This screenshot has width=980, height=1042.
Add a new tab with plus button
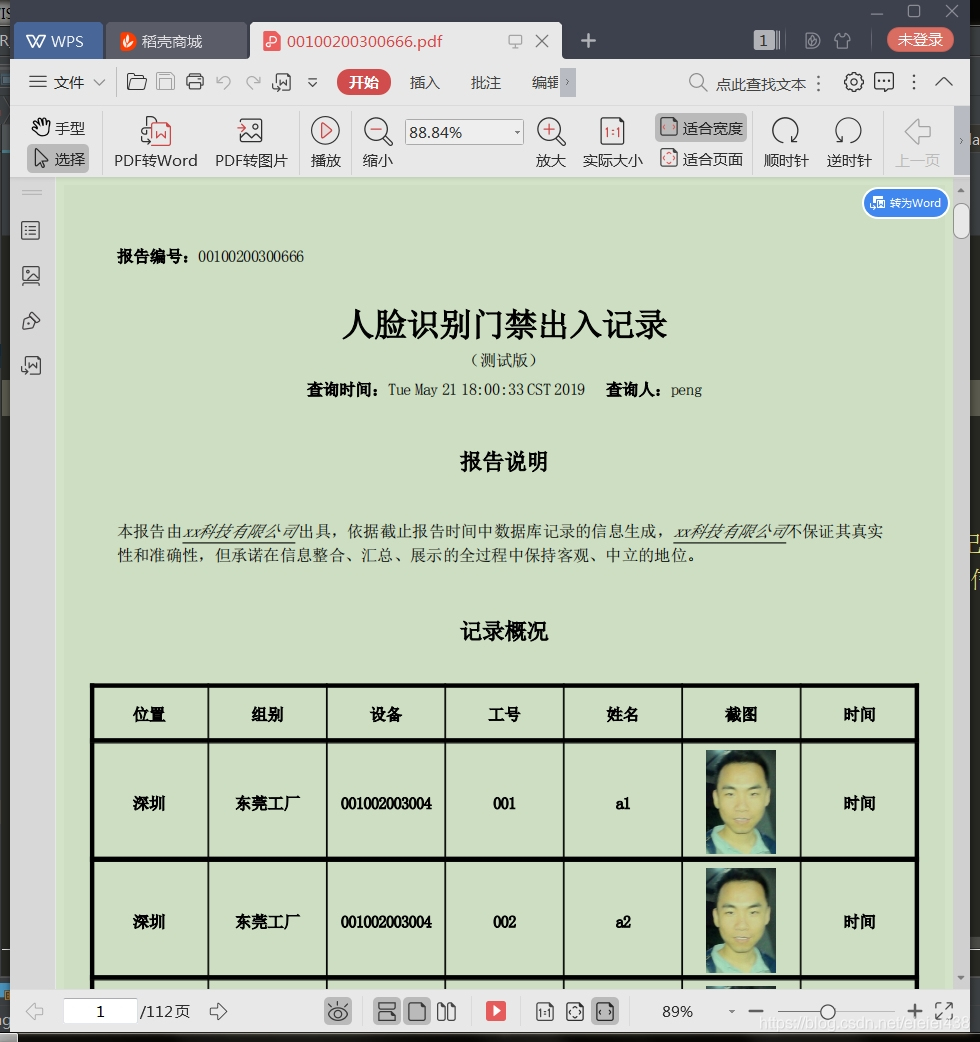(588, 41)
